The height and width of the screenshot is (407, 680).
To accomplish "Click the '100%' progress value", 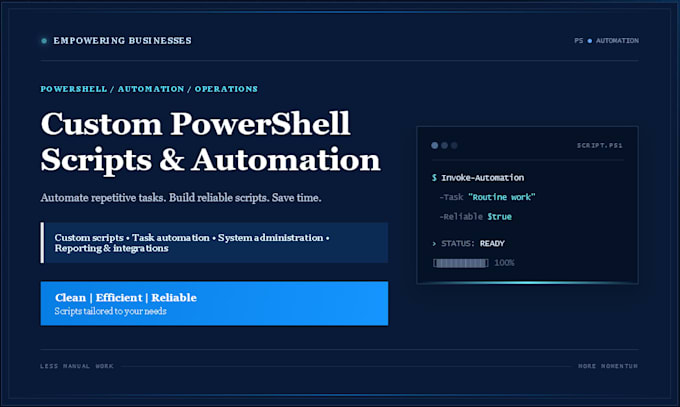I will (504, 263).
